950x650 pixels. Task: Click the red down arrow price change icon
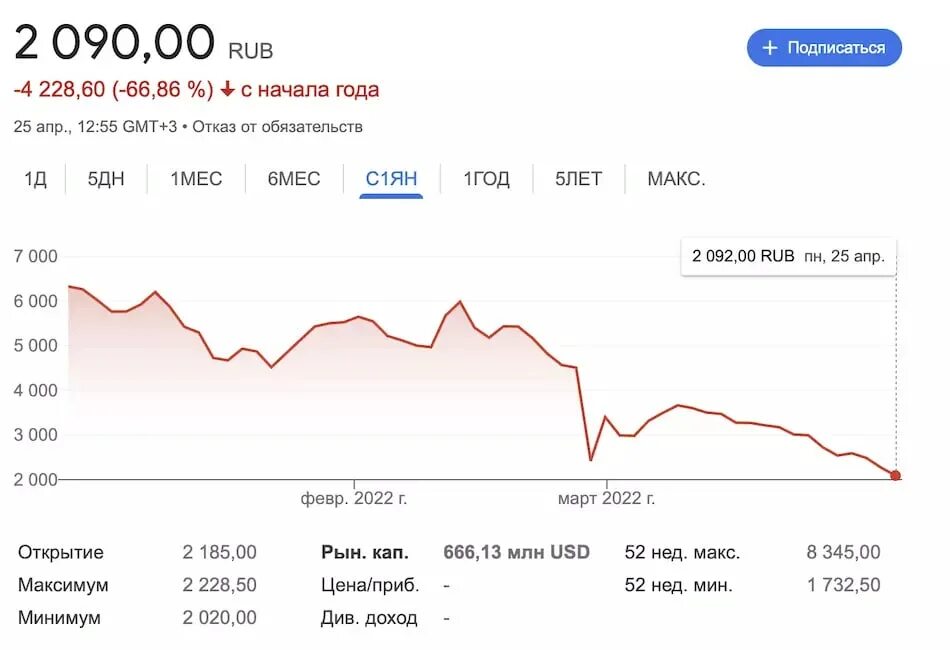tap(227, 90)
